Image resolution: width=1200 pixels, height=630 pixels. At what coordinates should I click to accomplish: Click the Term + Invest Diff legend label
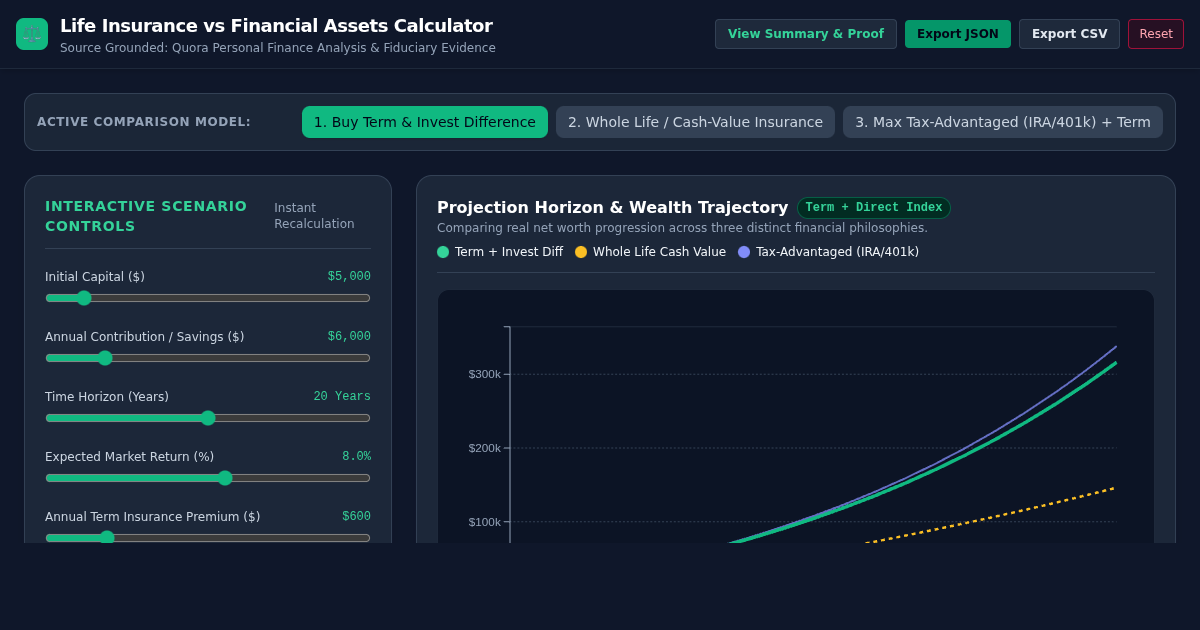click(x=509, y=252)
